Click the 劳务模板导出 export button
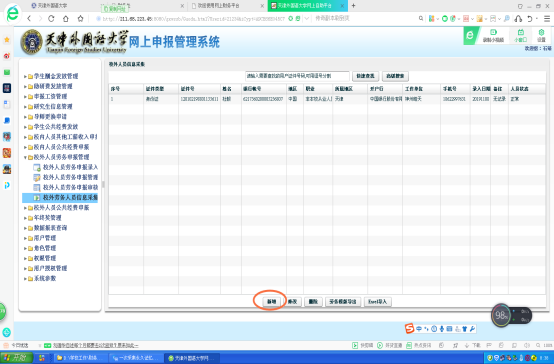Screen dimensions: 554x364 342,301
